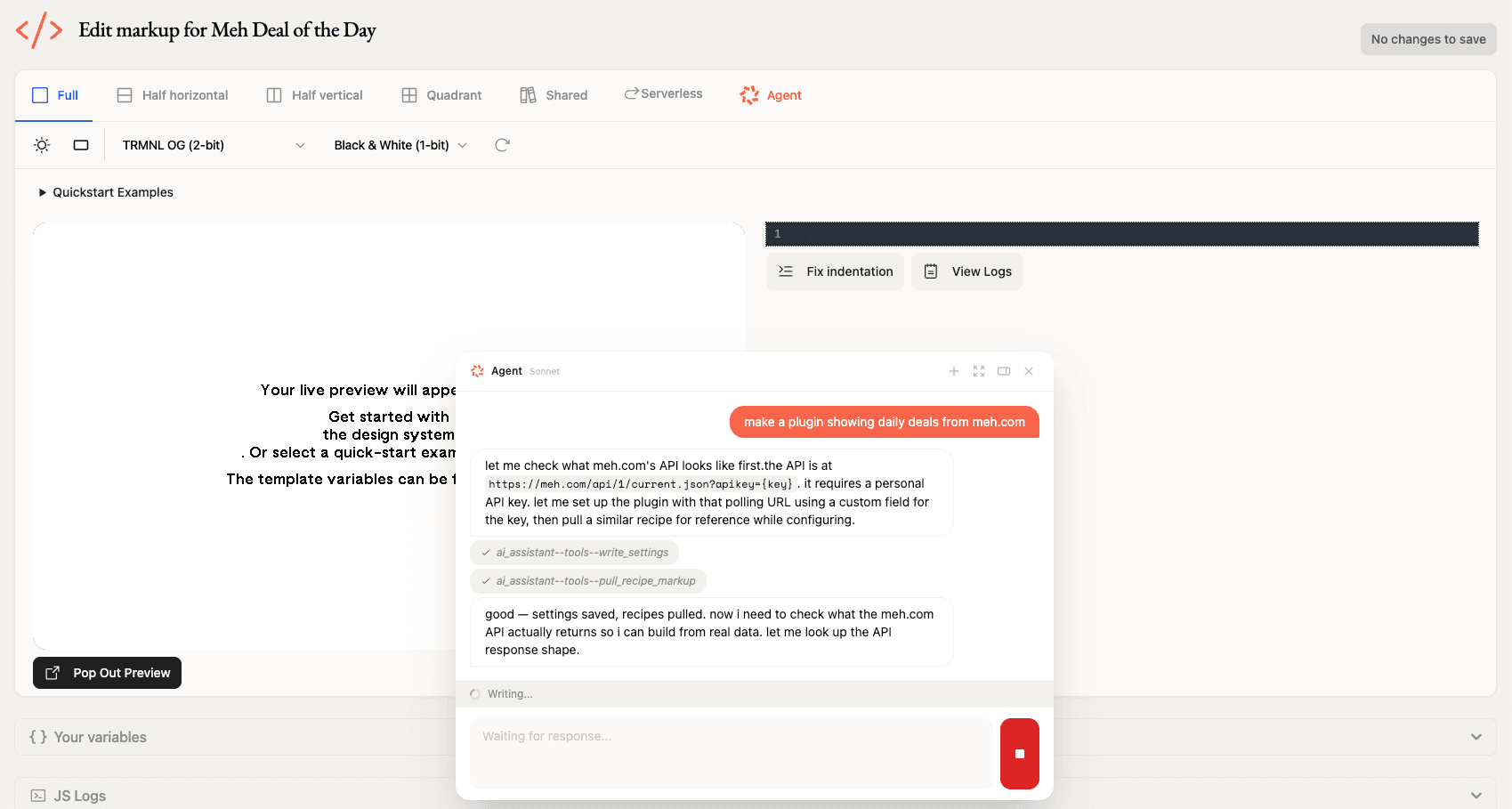Click into code editor line 1
Viewport: 1512px width, 809px height.
[1122, 234]
